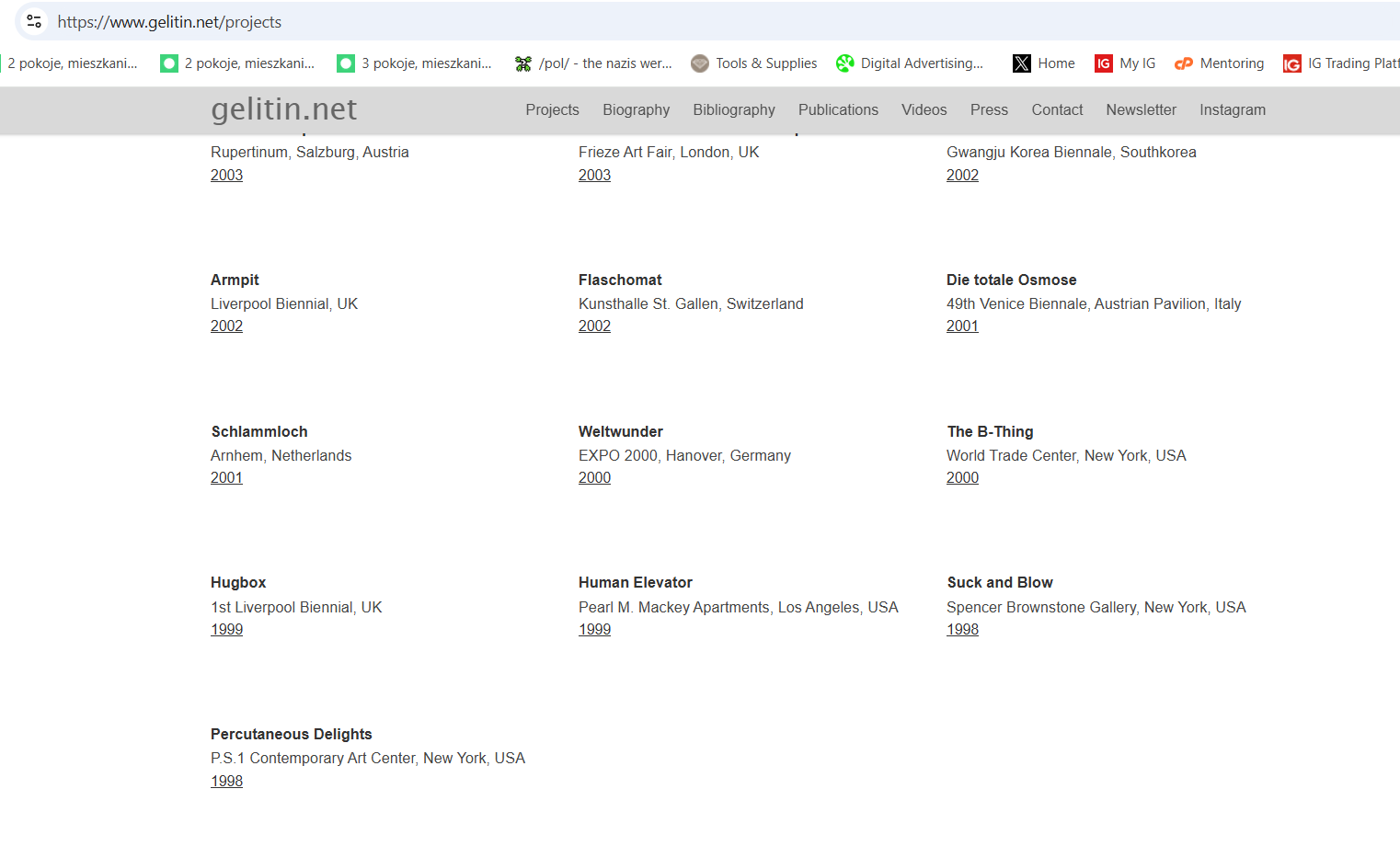This screenshot has height=846, width=1400.
Task: Click 2001 link under Arnhem, Netherlands
Action: click(226, 477)
